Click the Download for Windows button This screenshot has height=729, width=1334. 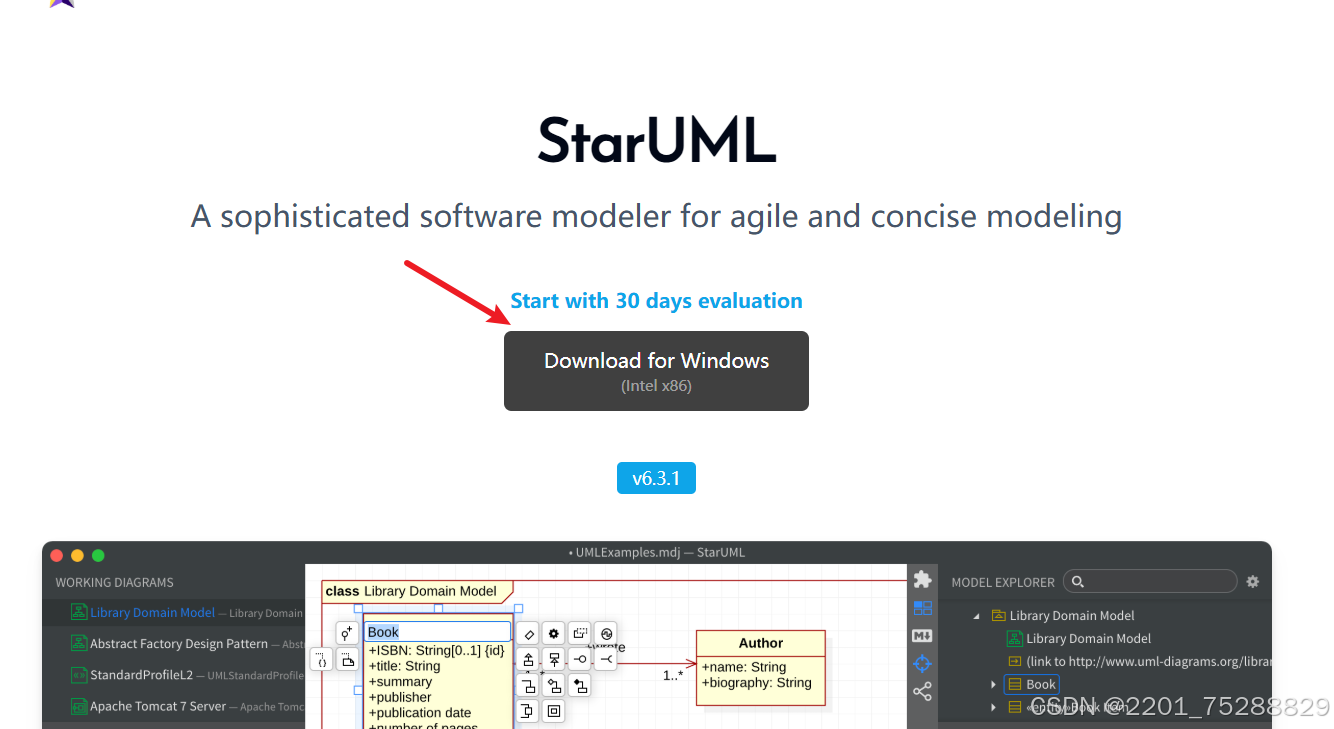(x=656, y=371)
